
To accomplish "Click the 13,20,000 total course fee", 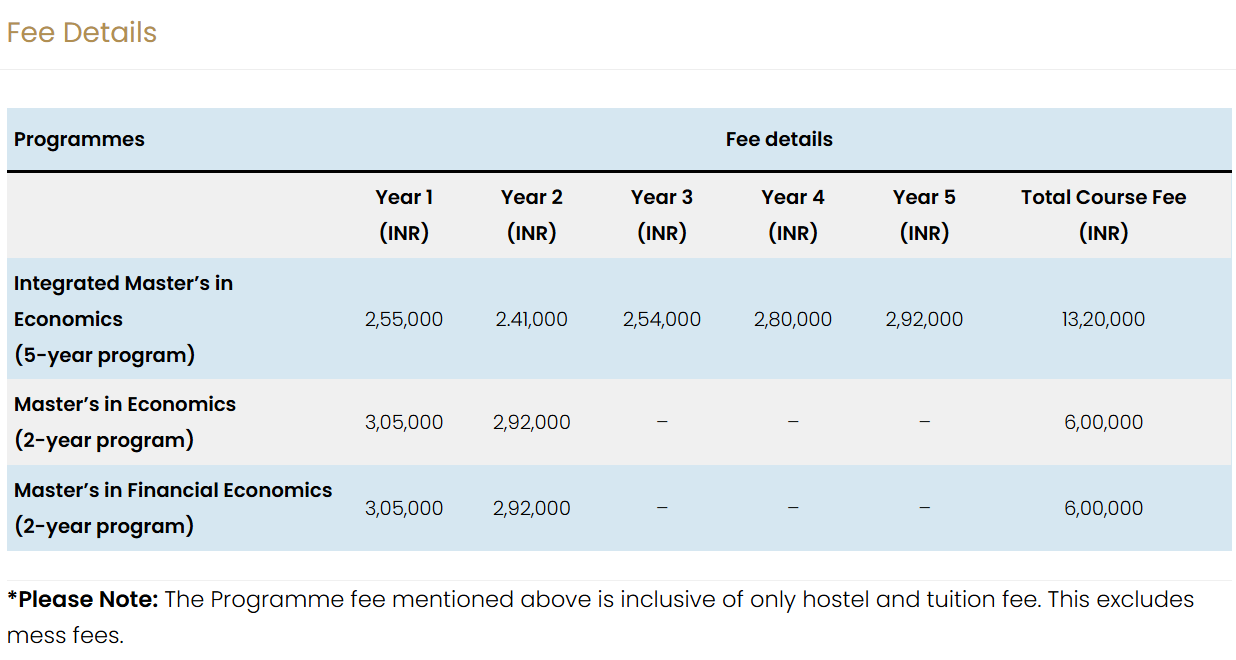I will (1103, 320).
